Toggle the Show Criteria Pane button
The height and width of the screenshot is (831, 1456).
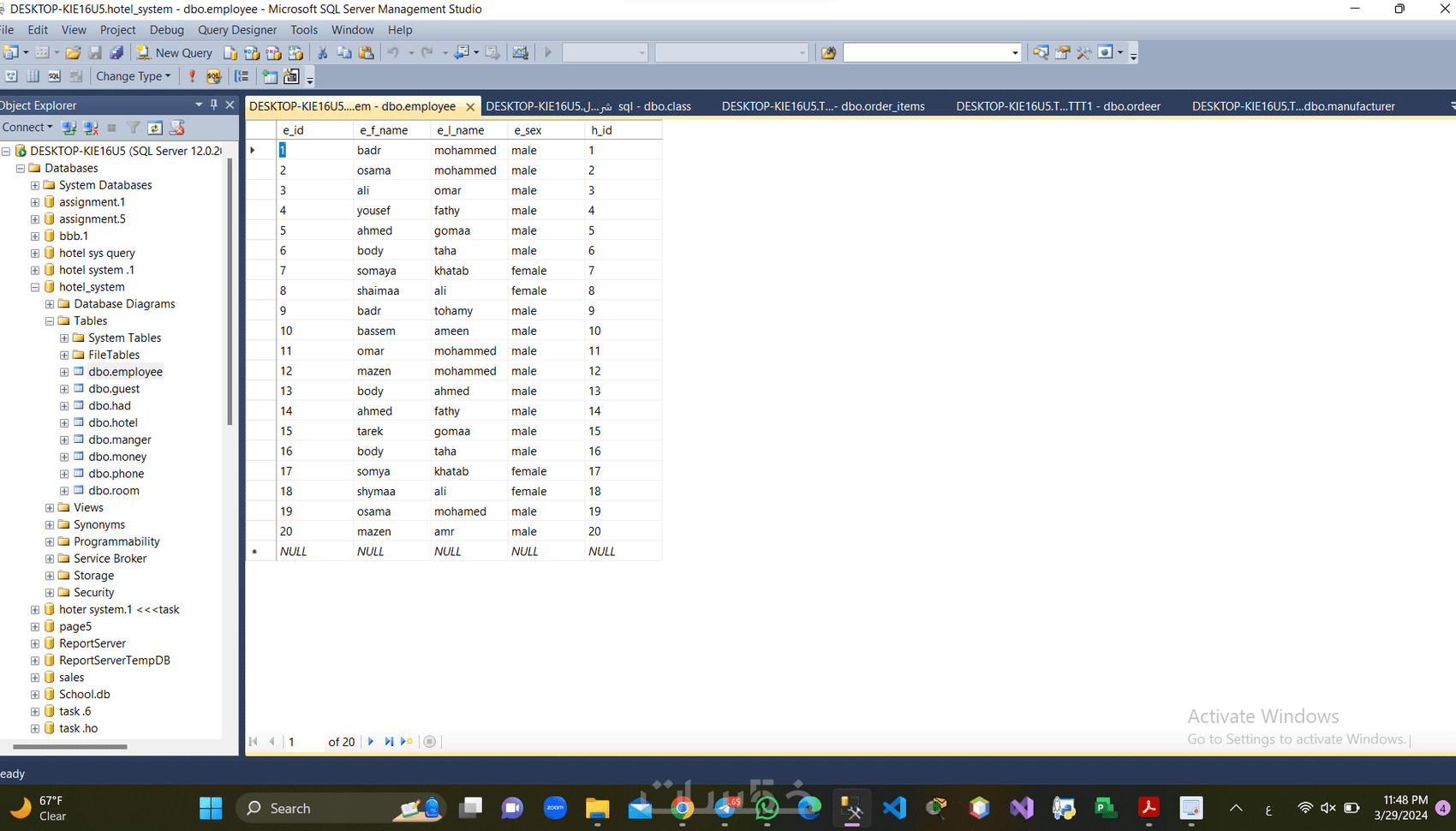(x=33, y=76)
